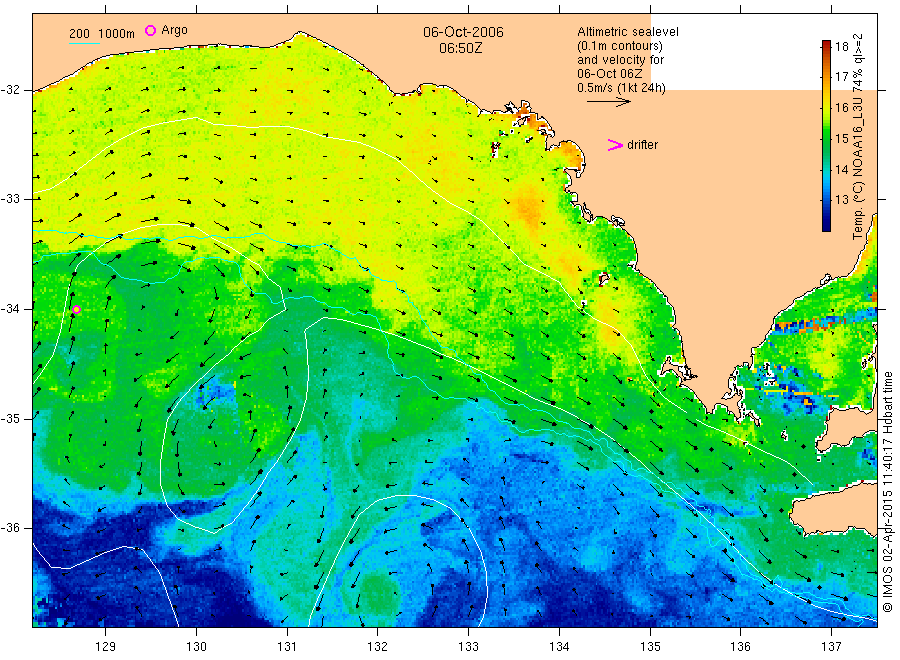Viewport: 900px width, 660px height.
Task: Click the 'Temp. (°C) NOAA16_L3U' axis label
Action: pyautogui.click(x=858, y=167)
